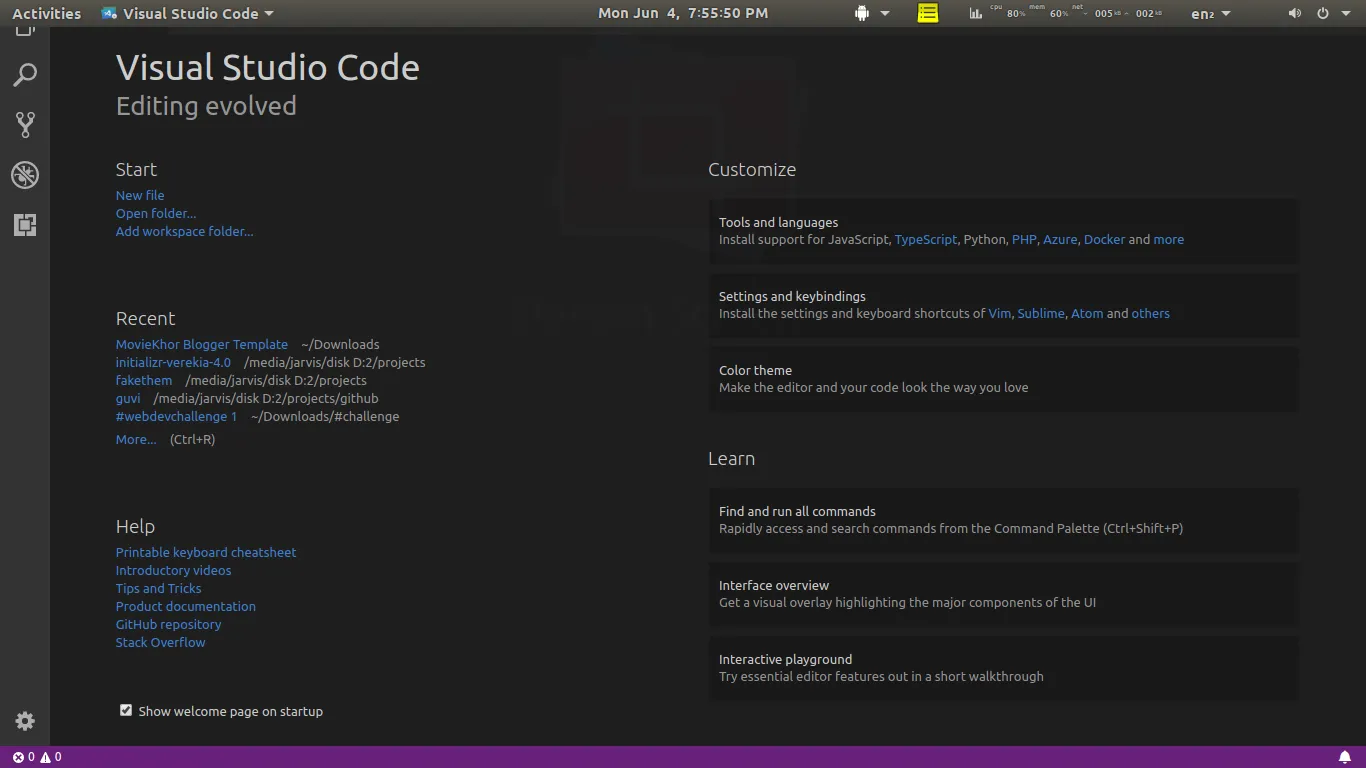Click the "Open folder..." link under Start
Image resolution: width=1366 pixels, height=768 pixels.
tap(155, 213)
